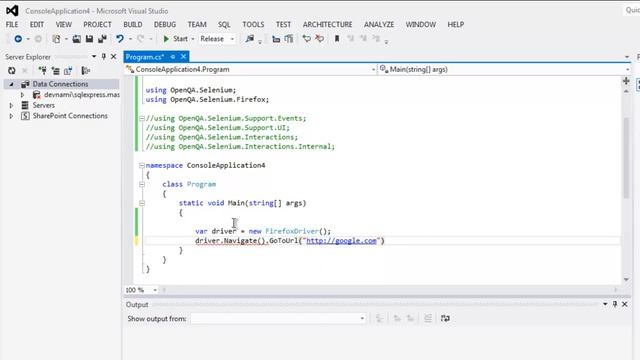Open Output window position dropdown
Image resolution: width=640 pixels, height=360 pixels.
605,304
